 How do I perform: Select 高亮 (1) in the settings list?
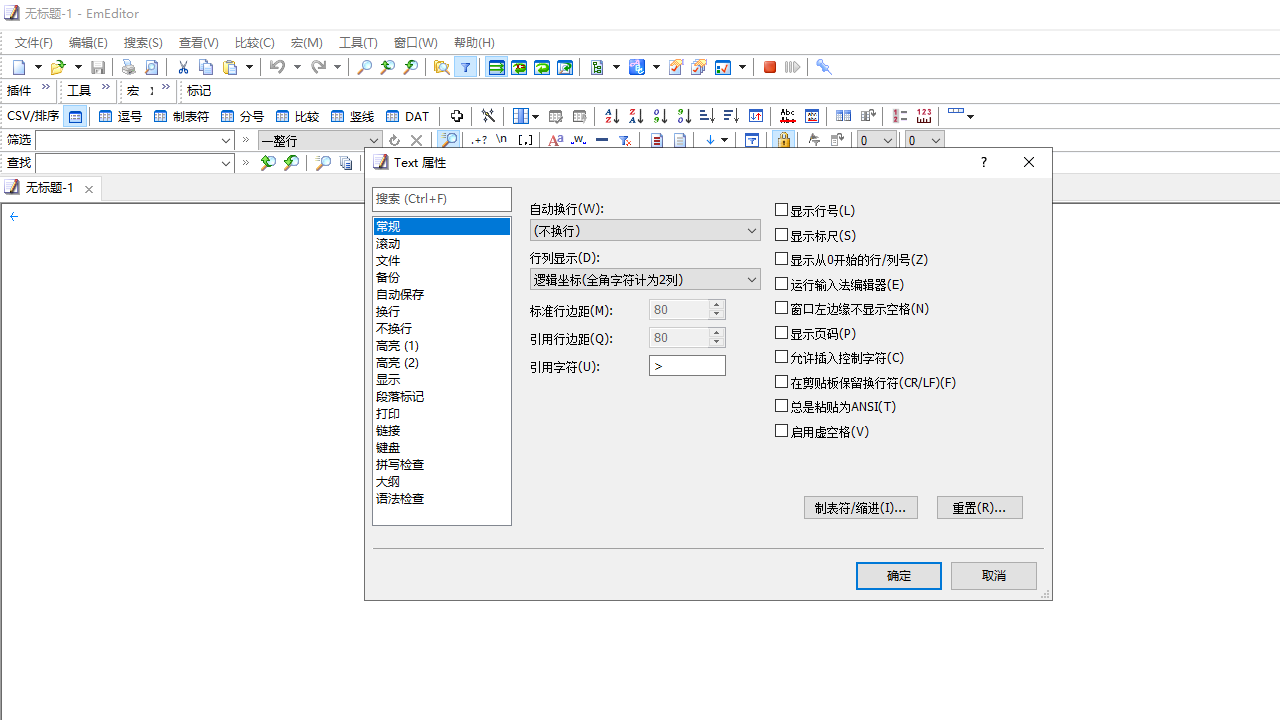coord(397,345)
